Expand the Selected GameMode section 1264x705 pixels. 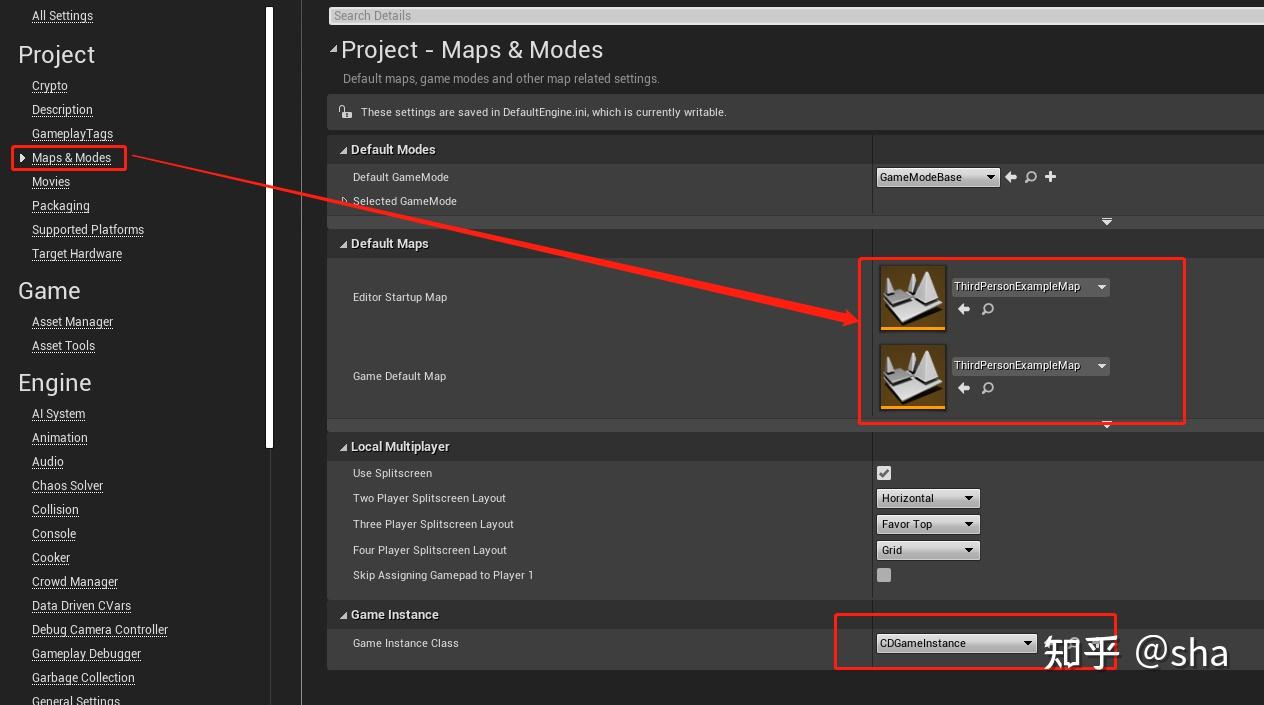pyautogui.click(x=346, y=200)
